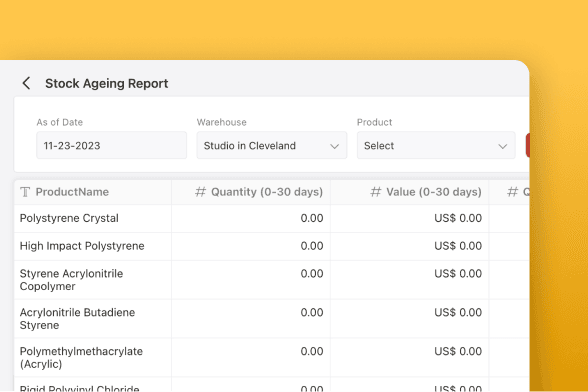The width and height of the screenshot is (588, 392).
Task: Click the hash icon beside Quantity (0-30 days)
Action: click(x=200, y=192)
